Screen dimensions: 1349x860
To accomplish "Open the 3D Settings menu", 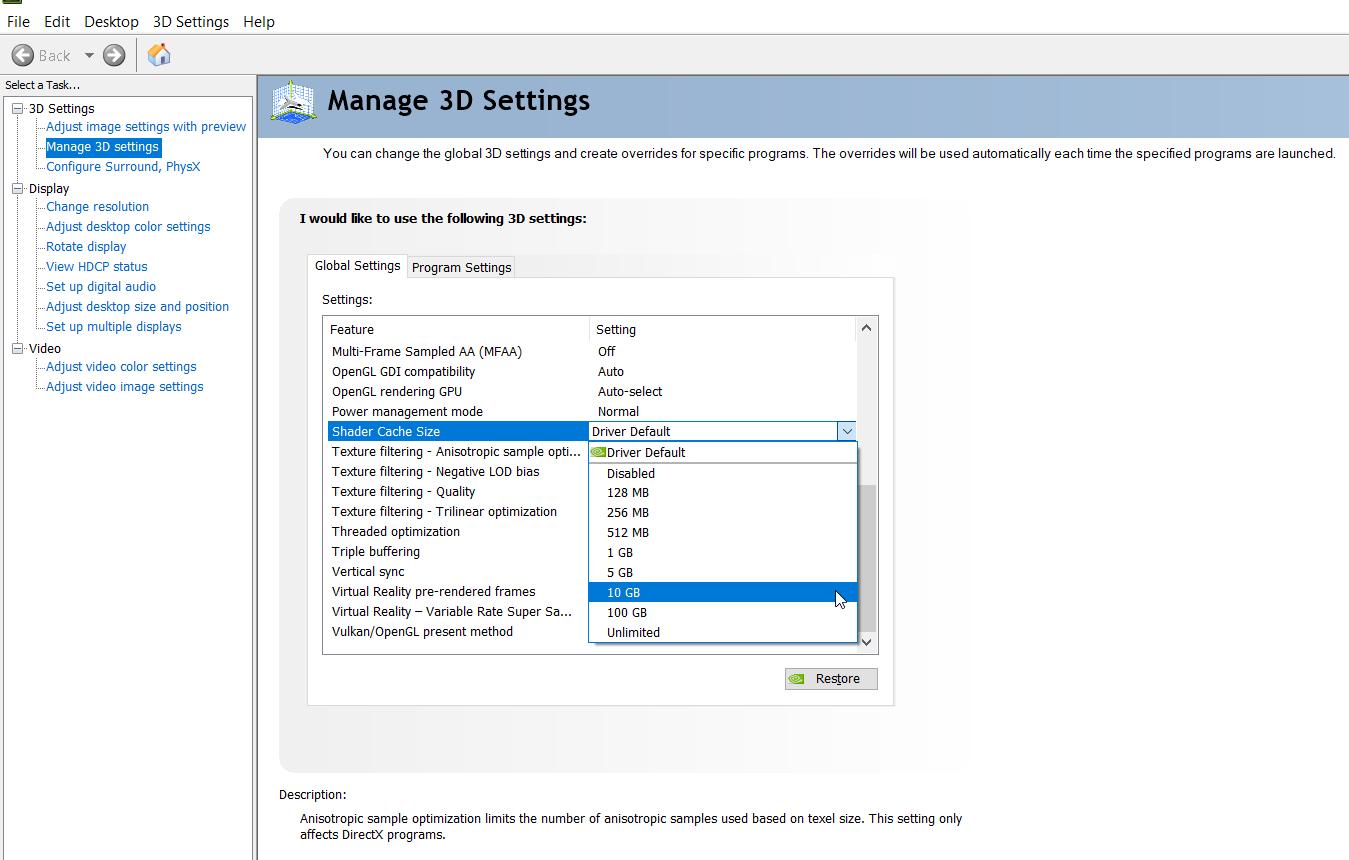I will (190, 21).
